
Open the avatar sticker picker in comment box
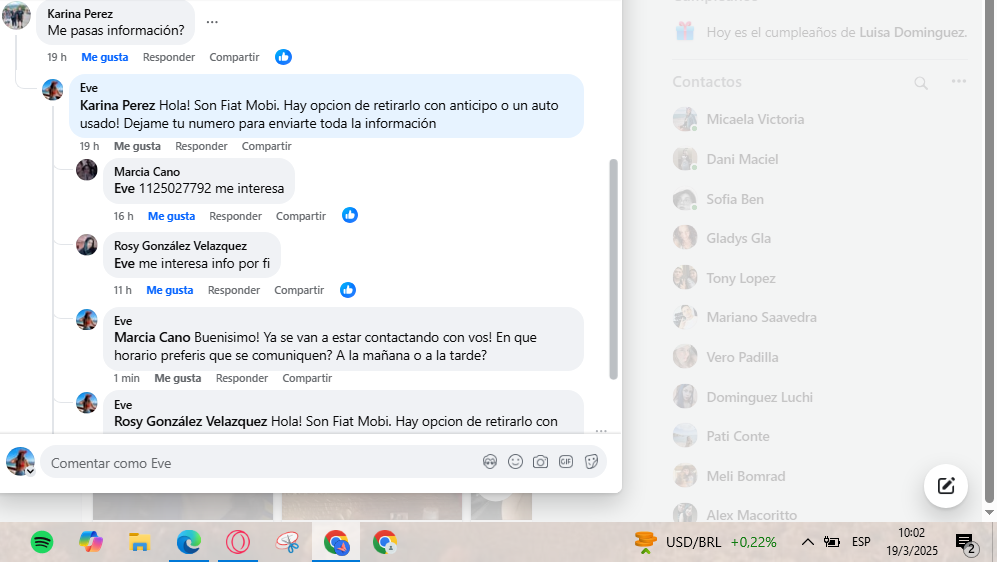[490, 462]
